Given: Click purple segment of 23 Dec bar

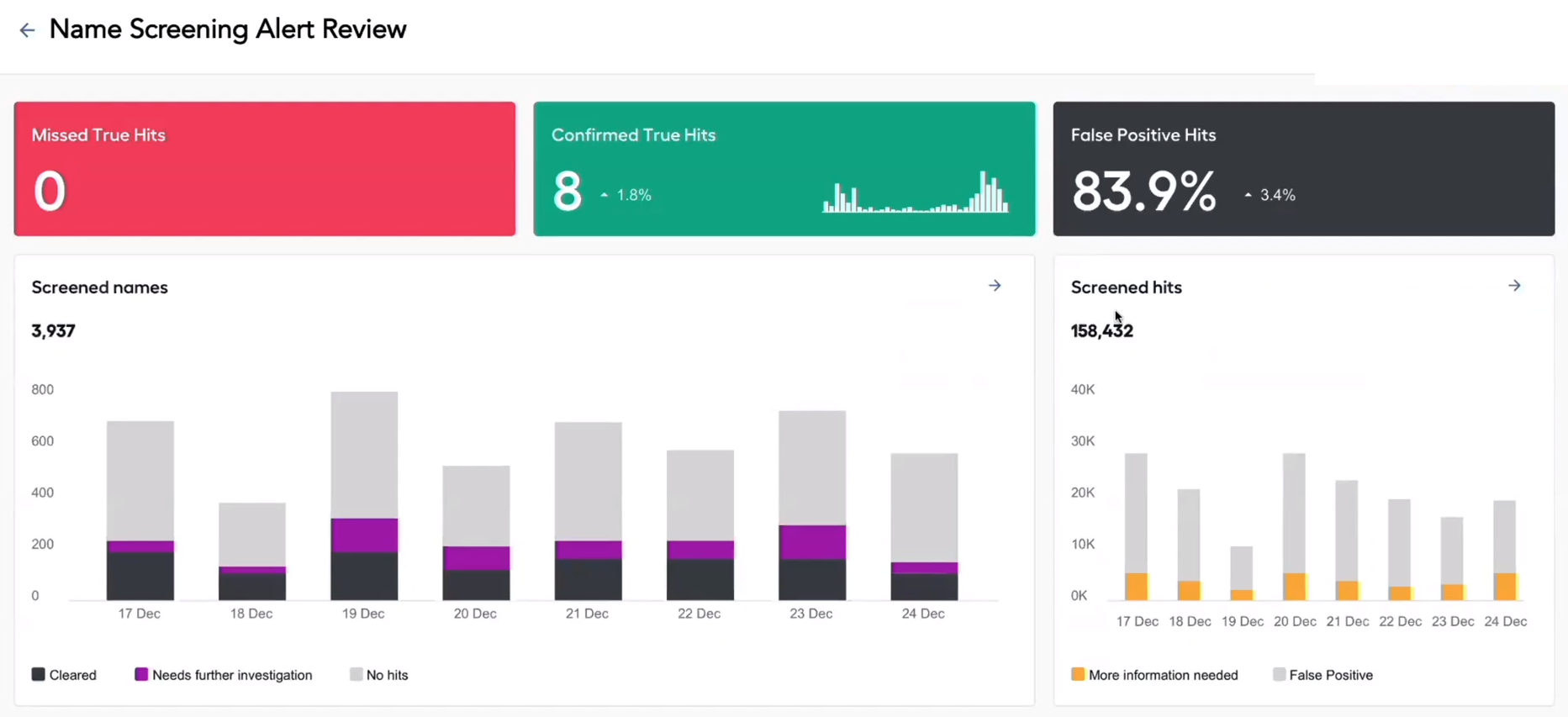Looking at the screenshot, I should point(812,542).
